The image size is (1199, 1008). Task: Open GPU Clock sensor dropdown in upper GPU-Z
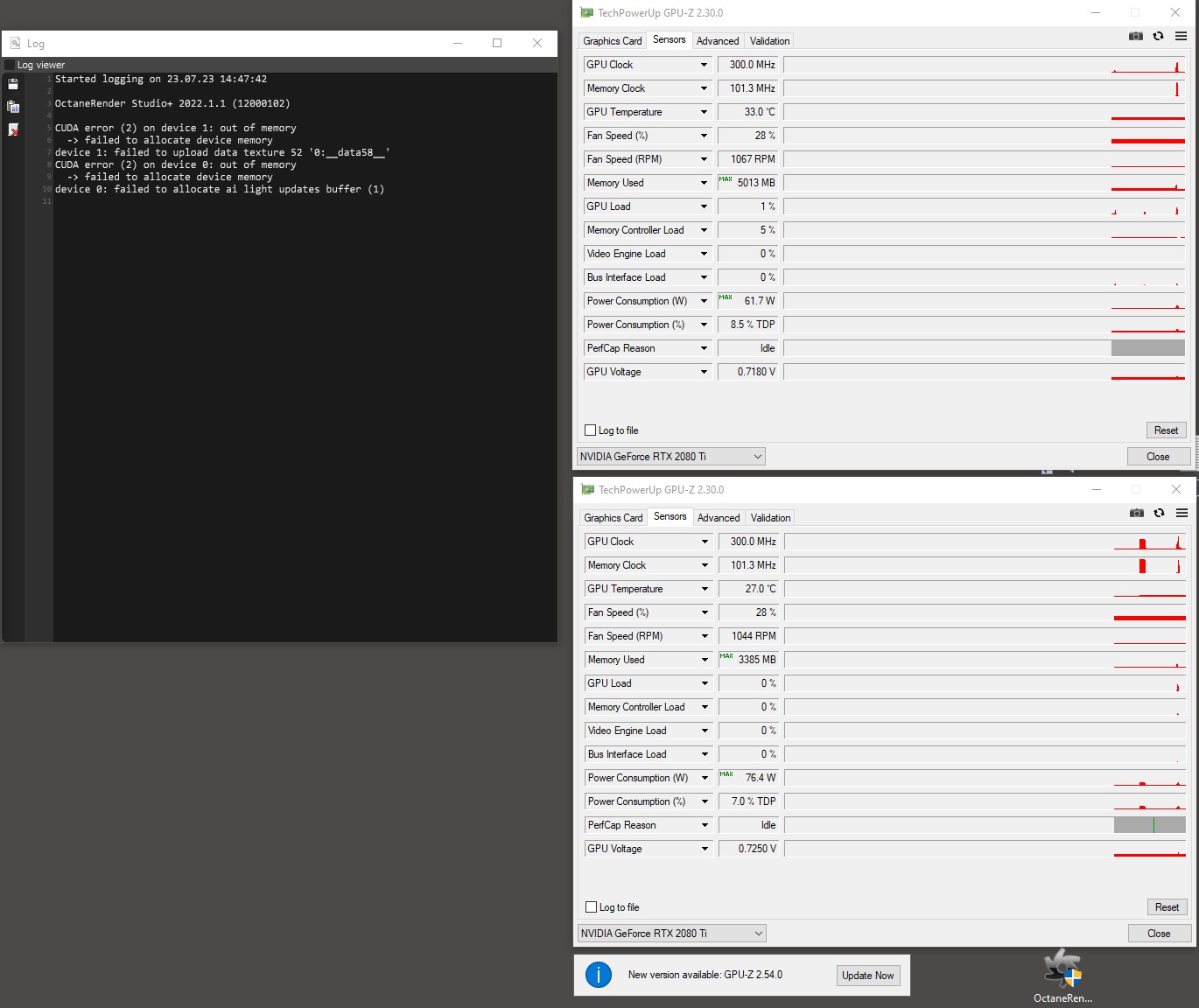(704, 65)
